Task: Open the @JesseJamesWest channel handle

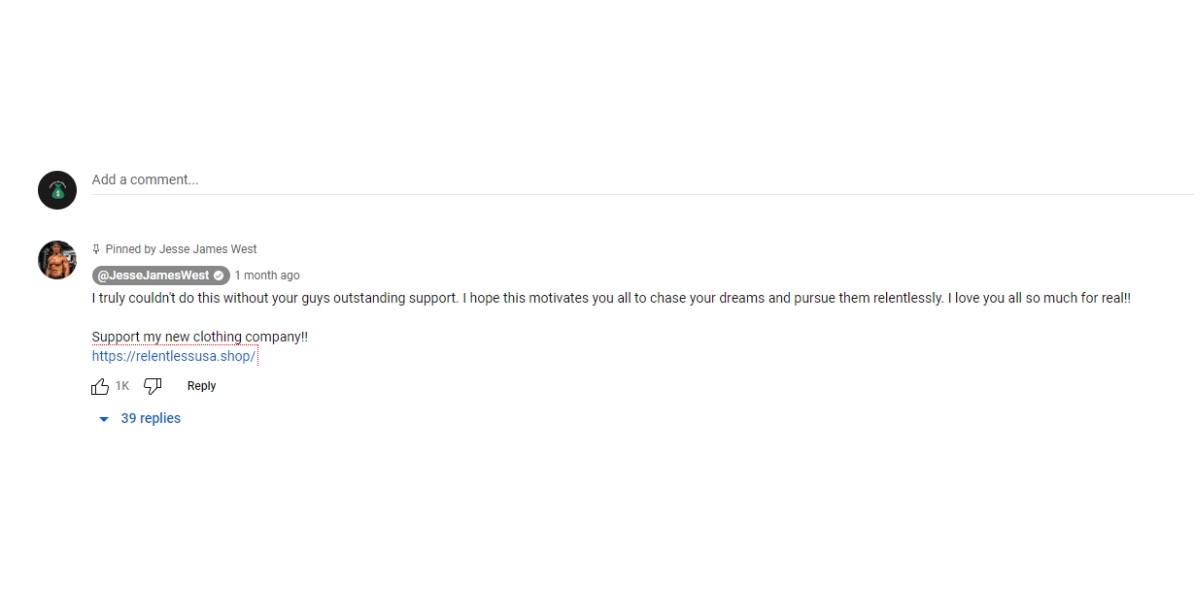Action: (152, 276)
